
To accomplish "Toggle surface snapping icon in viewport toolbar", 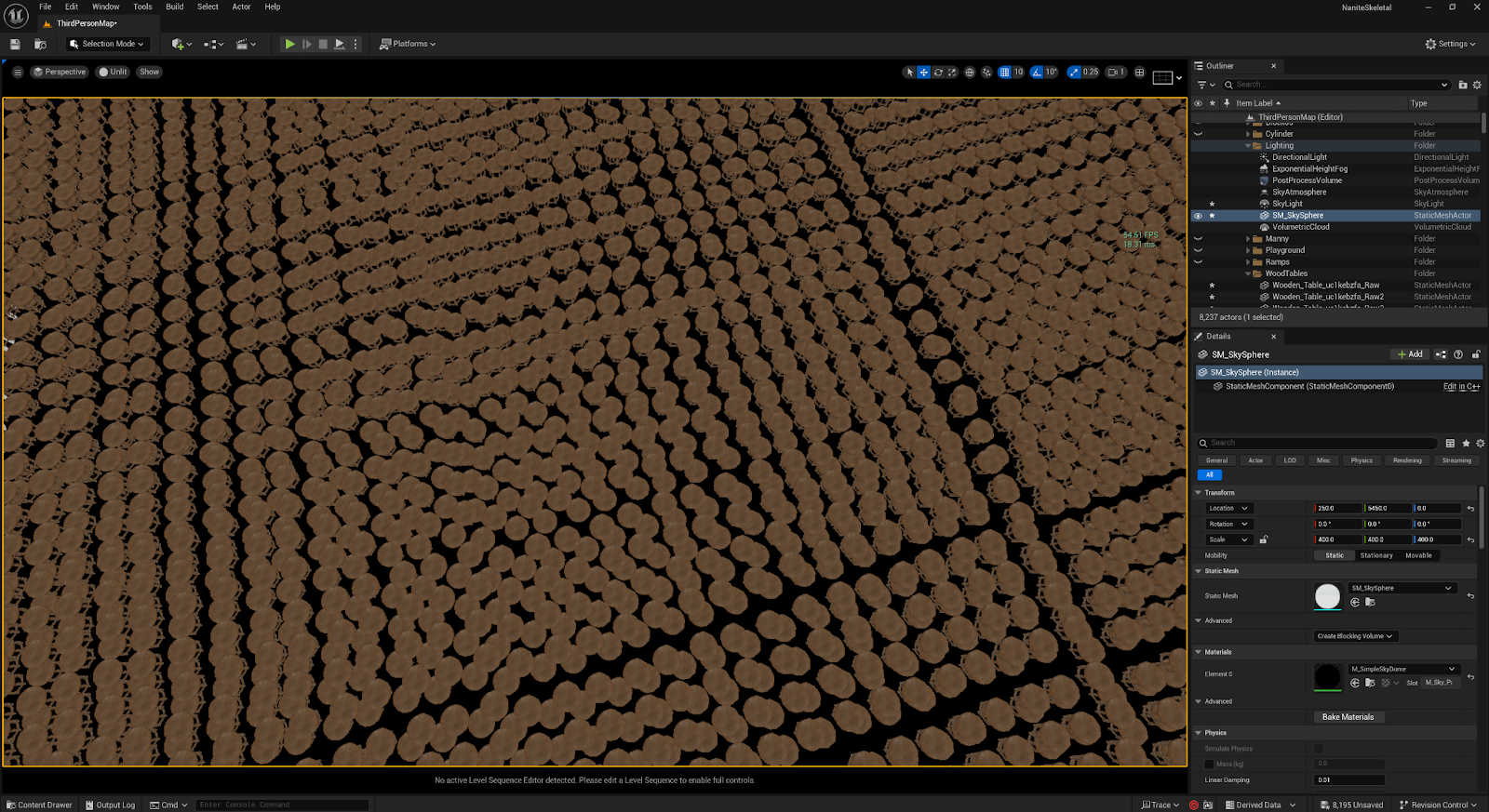I will (986, 72).
